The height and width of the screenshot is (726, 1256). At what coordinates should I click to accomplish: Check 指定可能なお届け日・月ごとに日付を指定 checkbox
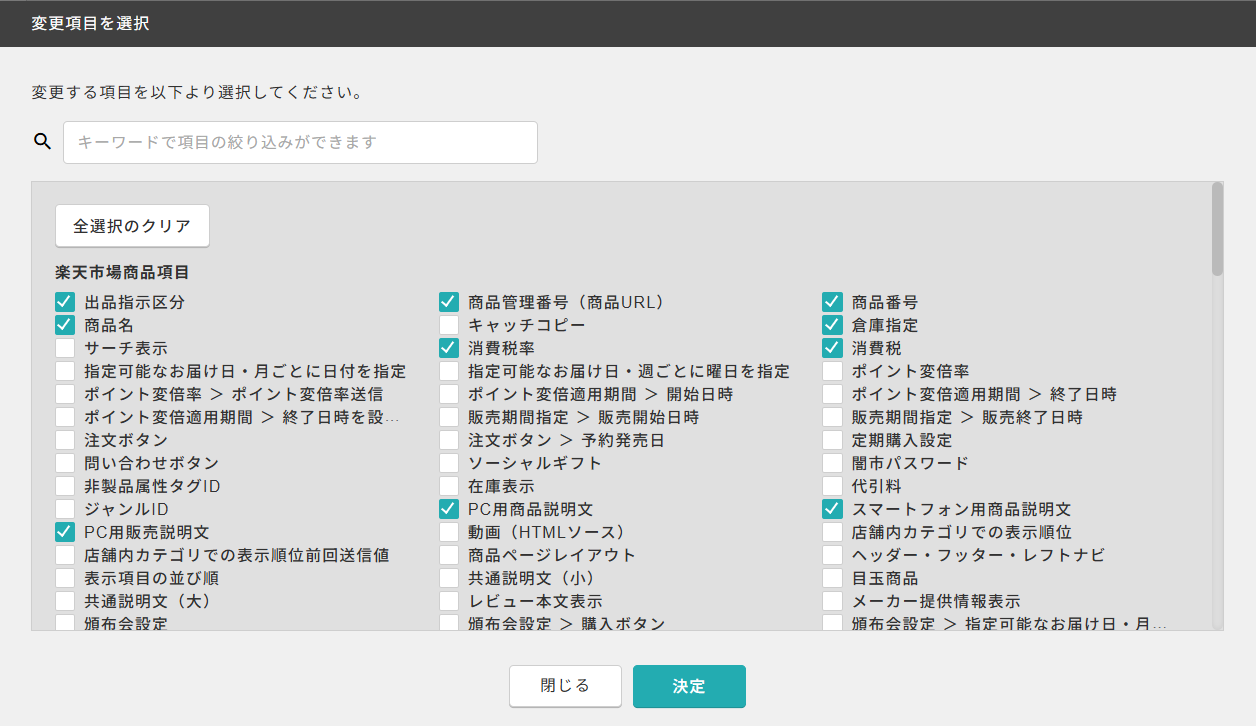pyautogui.click(x=65, y=371)
